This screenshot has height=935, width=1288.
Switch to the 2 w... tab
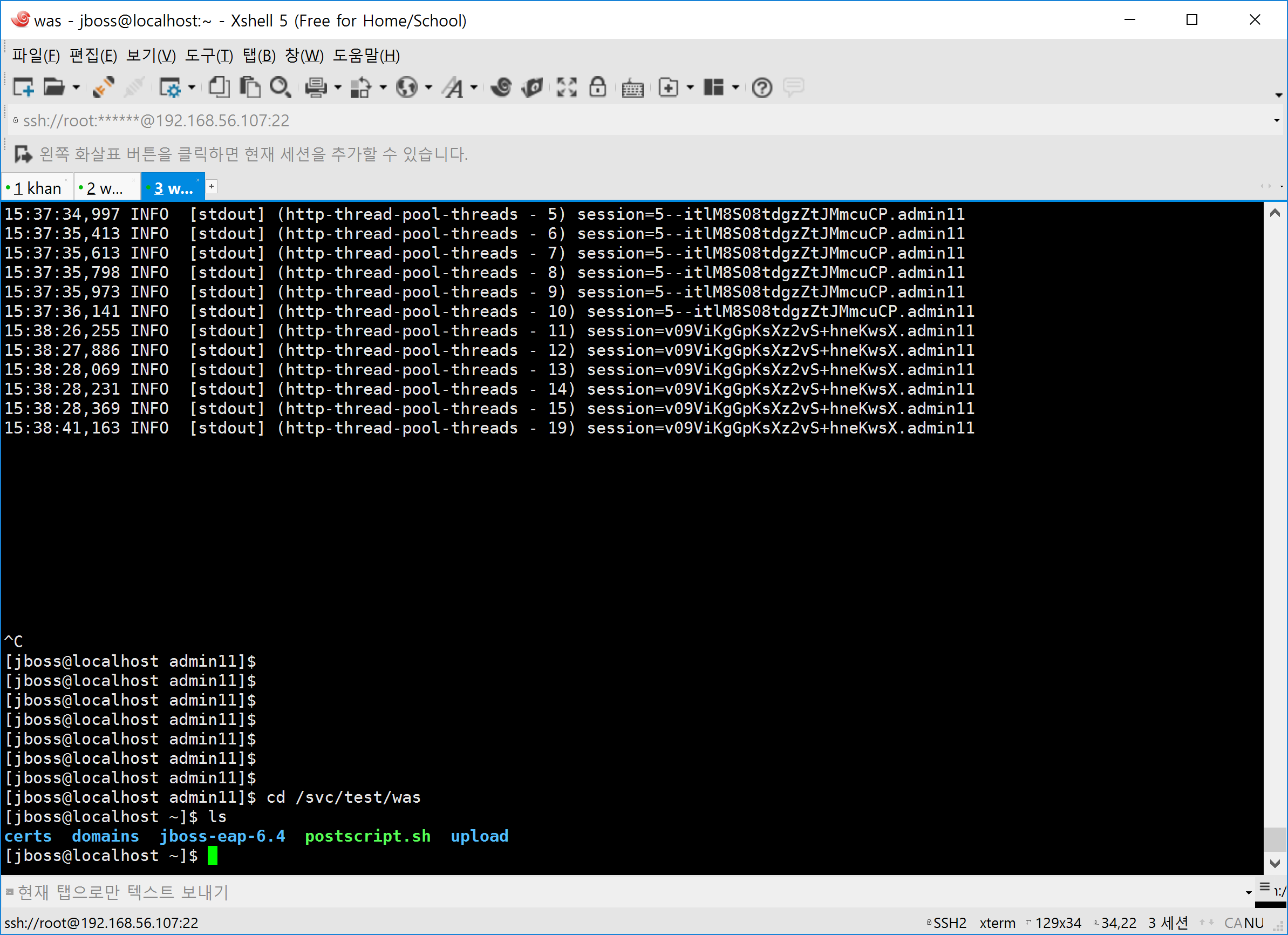pyautogui.click(x=105, y=188)
